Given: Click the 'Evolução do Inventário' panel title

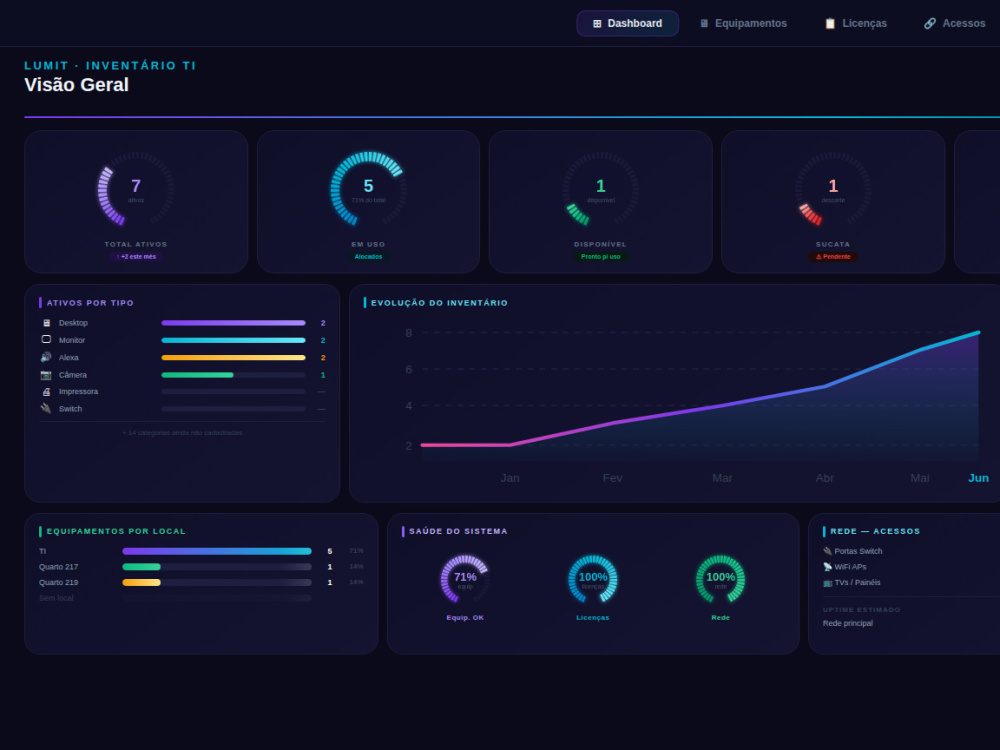Looking at the screenshot, I should click(x=439, y=303).
